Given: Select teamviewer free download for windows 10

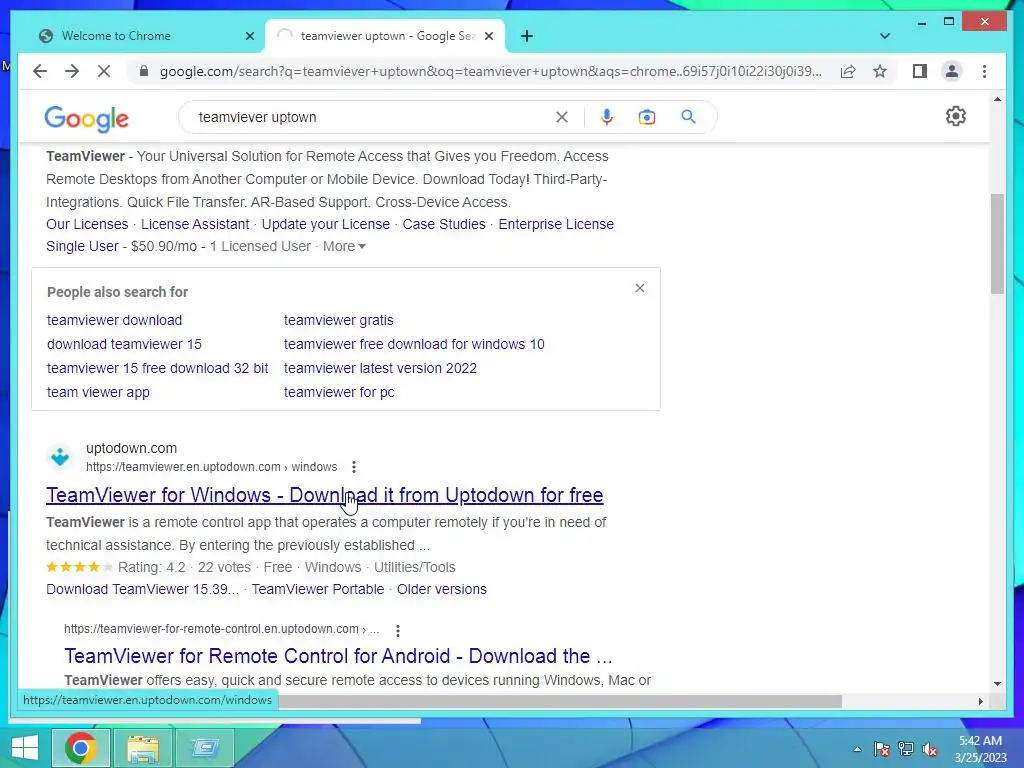Looking at the screenshot, I should pyautogui.click(x=414, y=344).
